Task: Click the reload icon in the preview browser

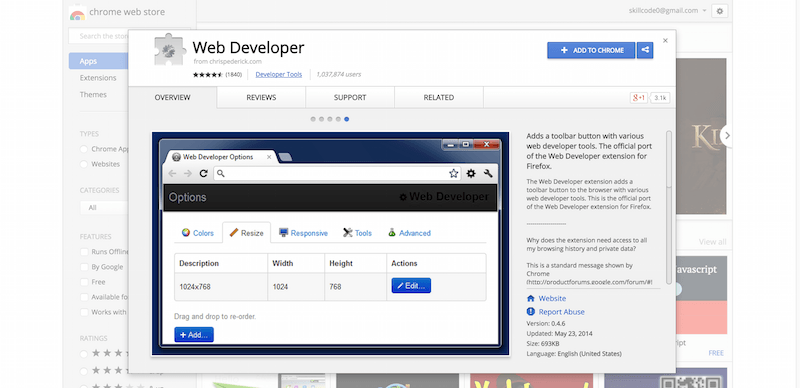Action: tap(203, 174)
